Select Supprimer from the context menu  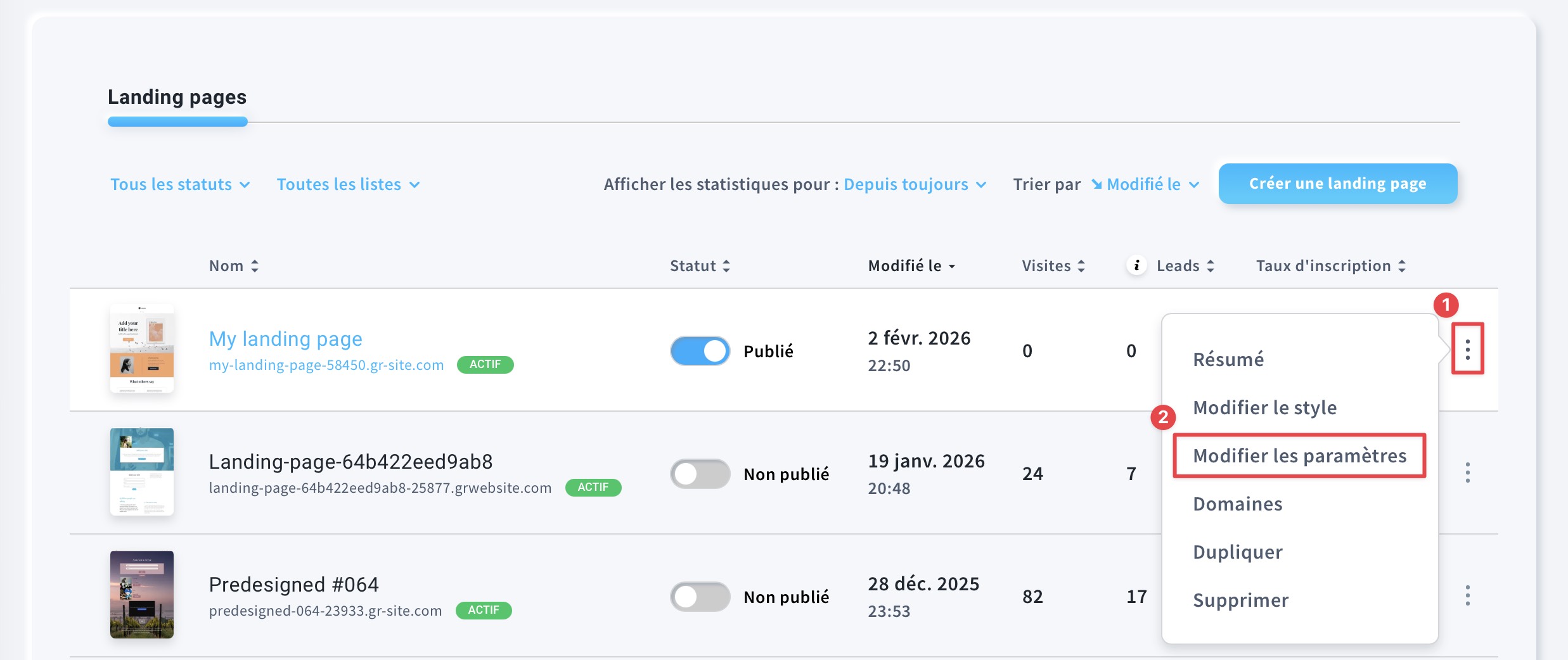pos(1240,600)
